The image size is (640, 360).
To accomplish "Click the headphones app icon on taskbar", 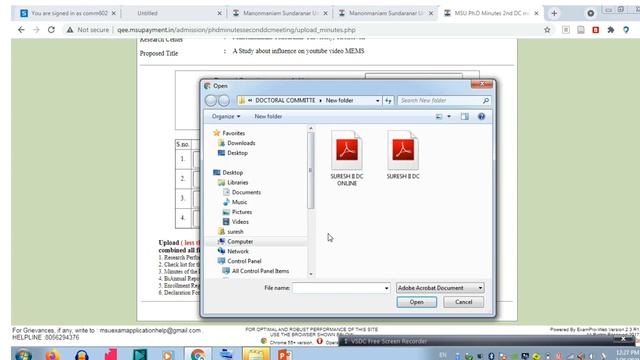I will pyautogui.click(x=82, y=354).
